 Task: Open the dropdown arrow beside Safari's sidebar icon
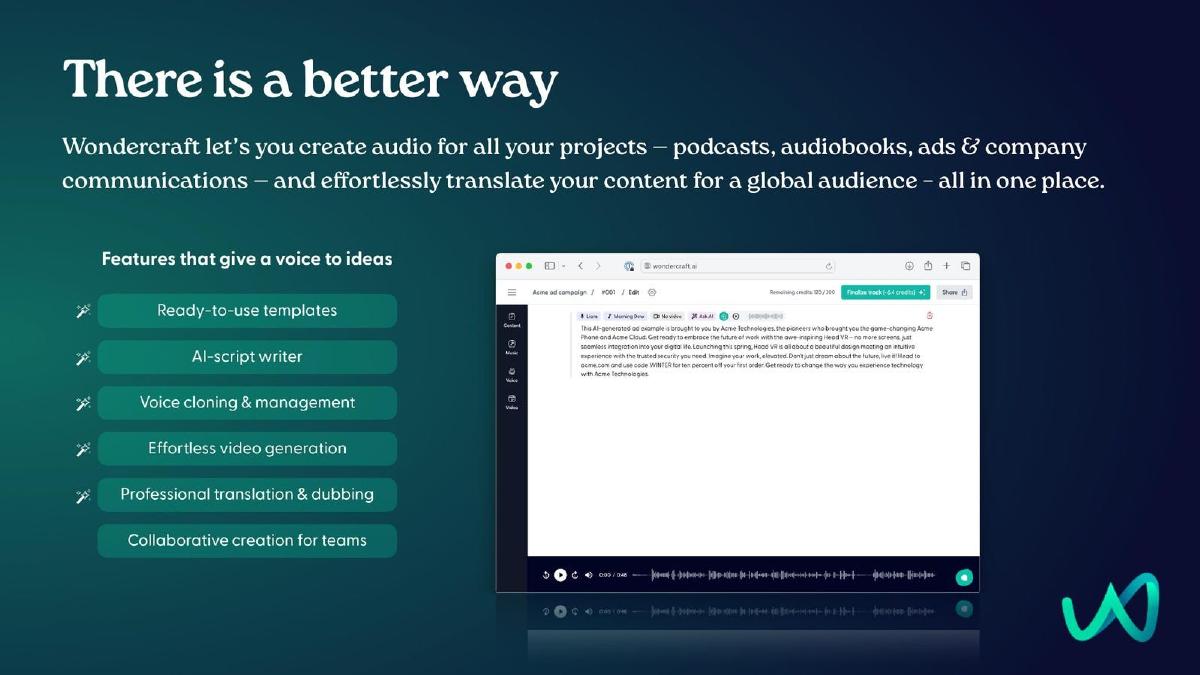563,266
